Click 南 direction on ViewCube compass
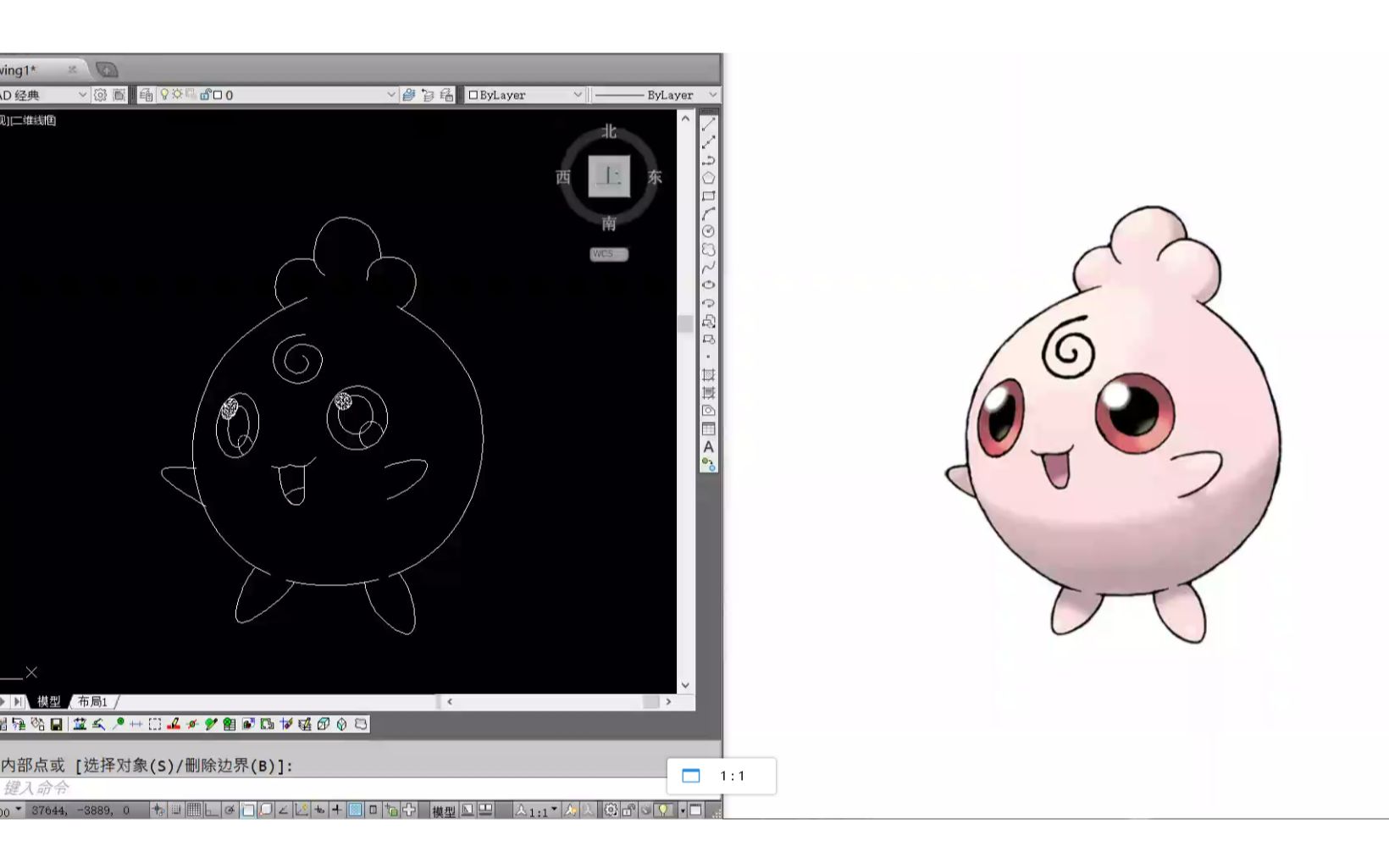This screenshot has height=868, width=1389. coord(609,224)
